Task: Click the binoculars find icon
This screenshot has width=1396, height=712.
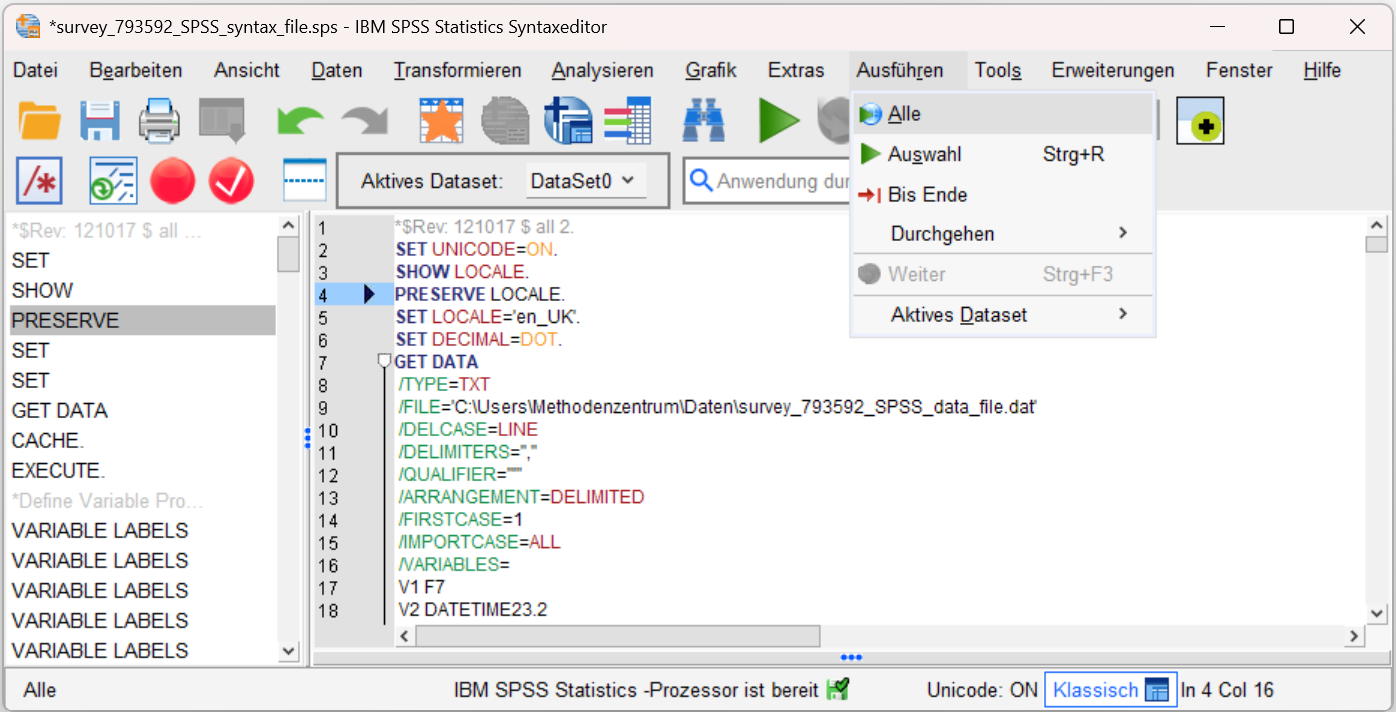Action: coord(704,121)
